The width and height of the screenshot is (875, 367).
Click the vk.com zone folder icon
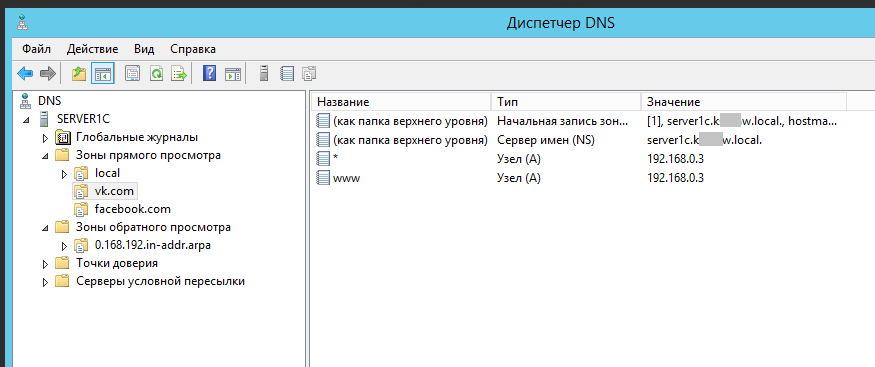click(x=81, y=191)
